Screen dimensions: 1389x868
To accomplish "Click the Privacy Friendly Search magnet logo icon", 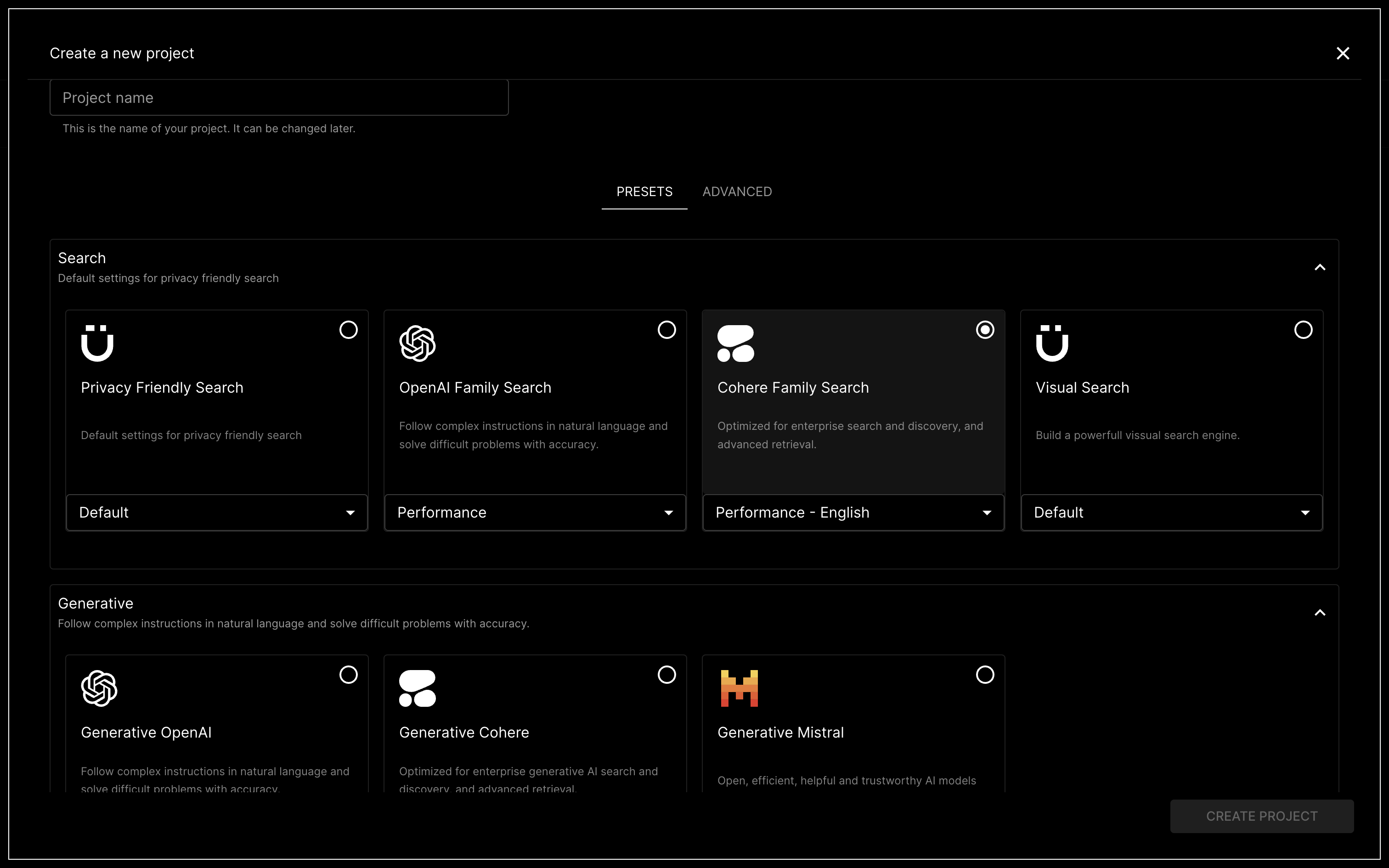I will tap(97, 344).
